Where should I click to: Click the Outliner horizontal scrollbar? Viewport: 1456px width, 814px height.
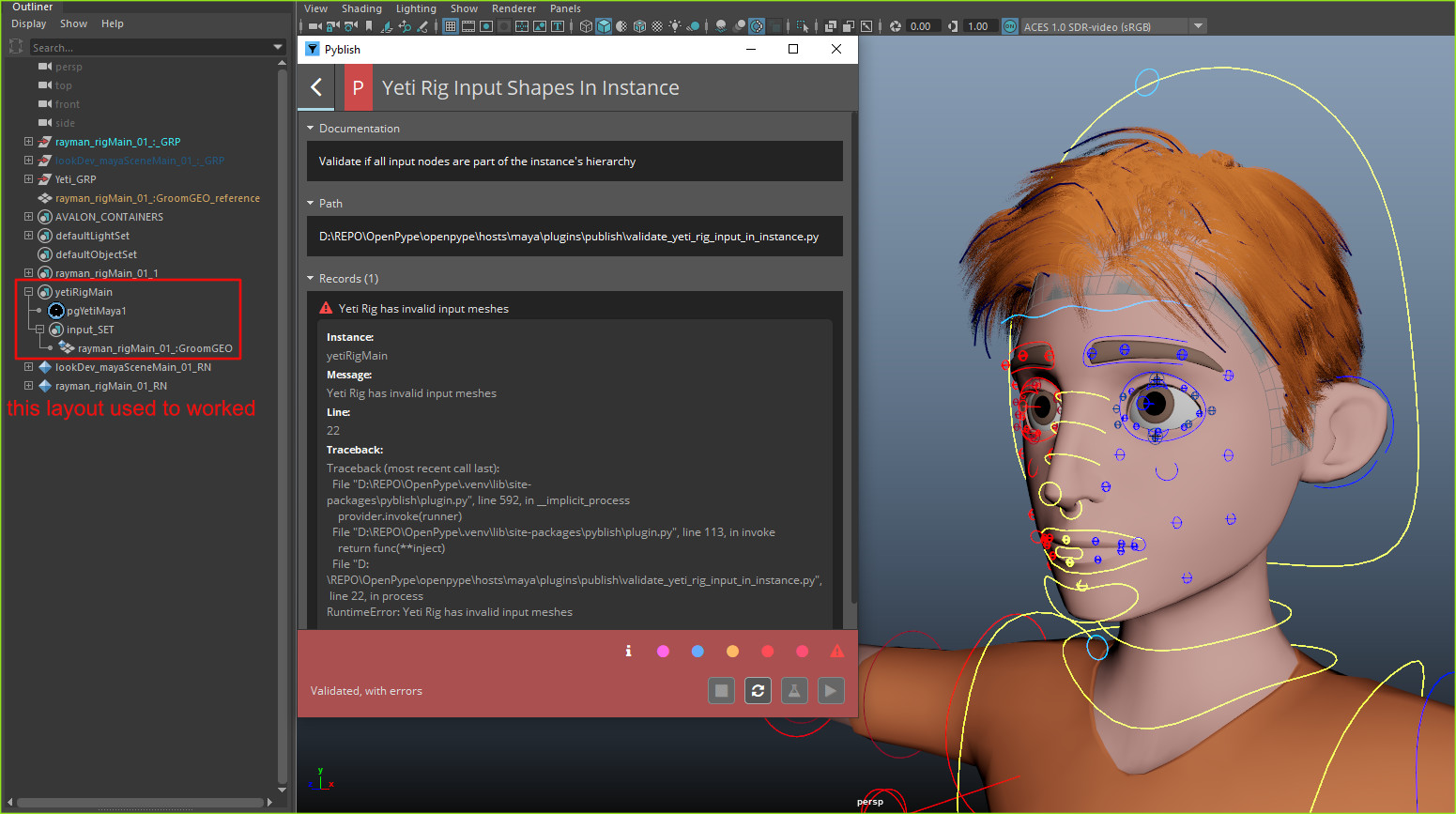pos(141,802)
